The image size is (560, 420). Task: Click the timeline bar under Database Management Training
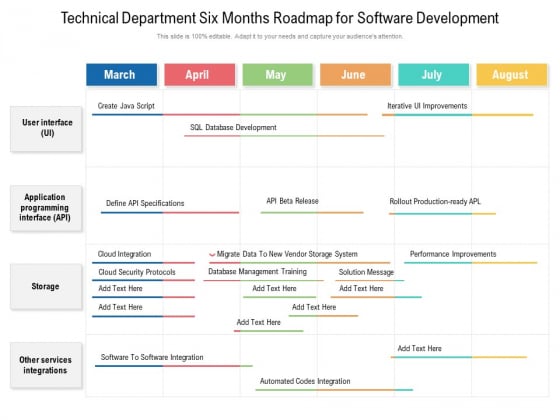(264, 280)
